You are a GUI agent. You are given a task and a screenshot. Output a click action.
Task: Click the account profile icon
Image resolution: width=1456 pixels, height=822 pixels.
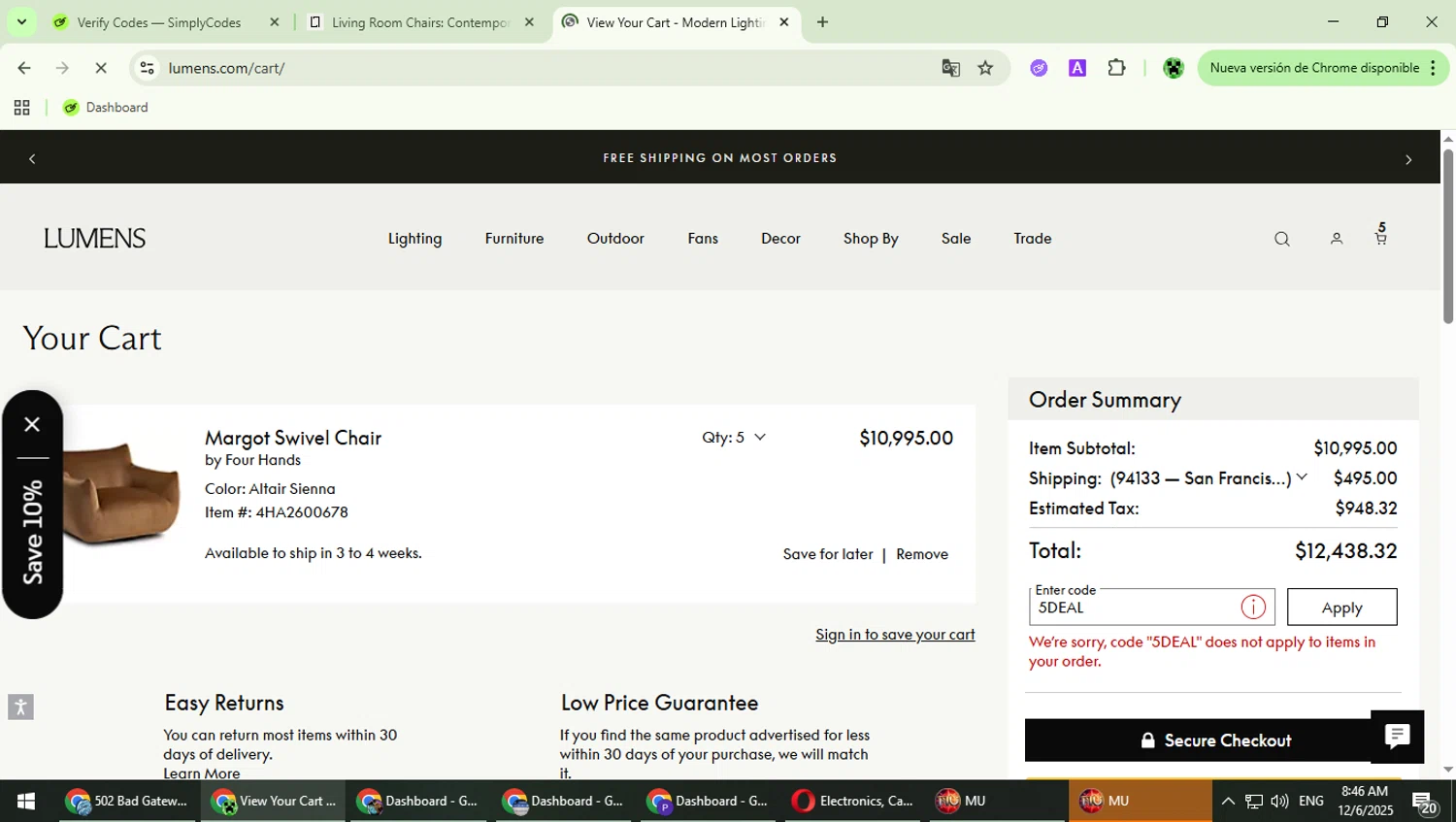(x=1336, y=239)
